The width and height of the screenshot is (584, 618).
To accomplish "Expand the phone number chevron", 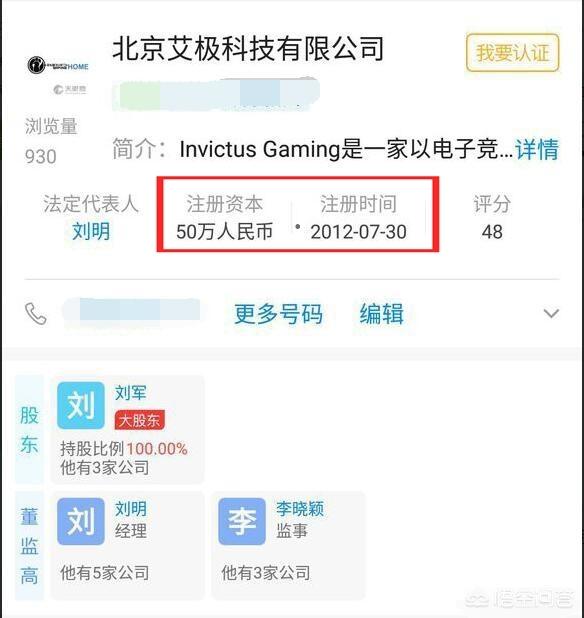I will 551,314.
